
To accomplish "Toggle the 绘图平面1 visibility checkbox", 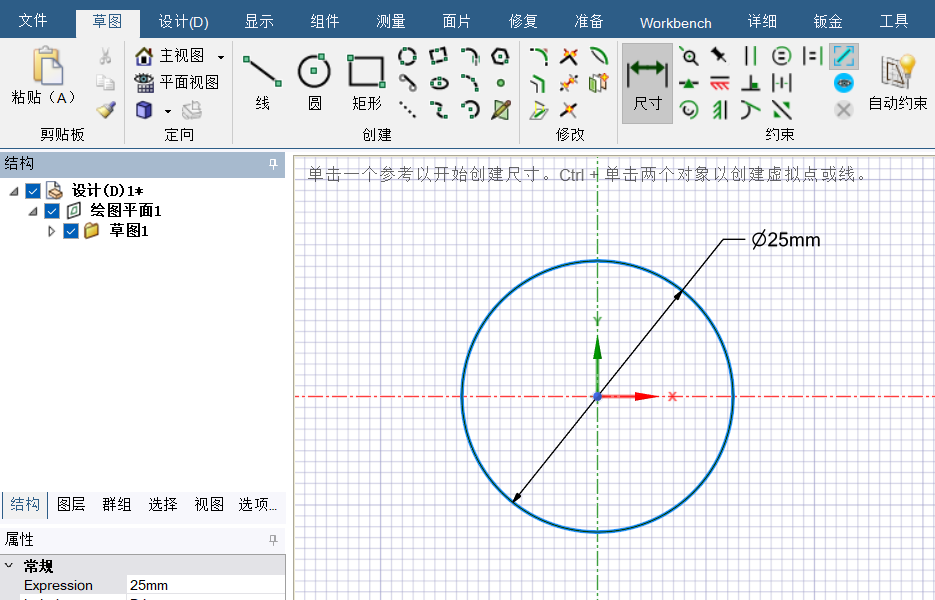I will [x=52, y=211].
